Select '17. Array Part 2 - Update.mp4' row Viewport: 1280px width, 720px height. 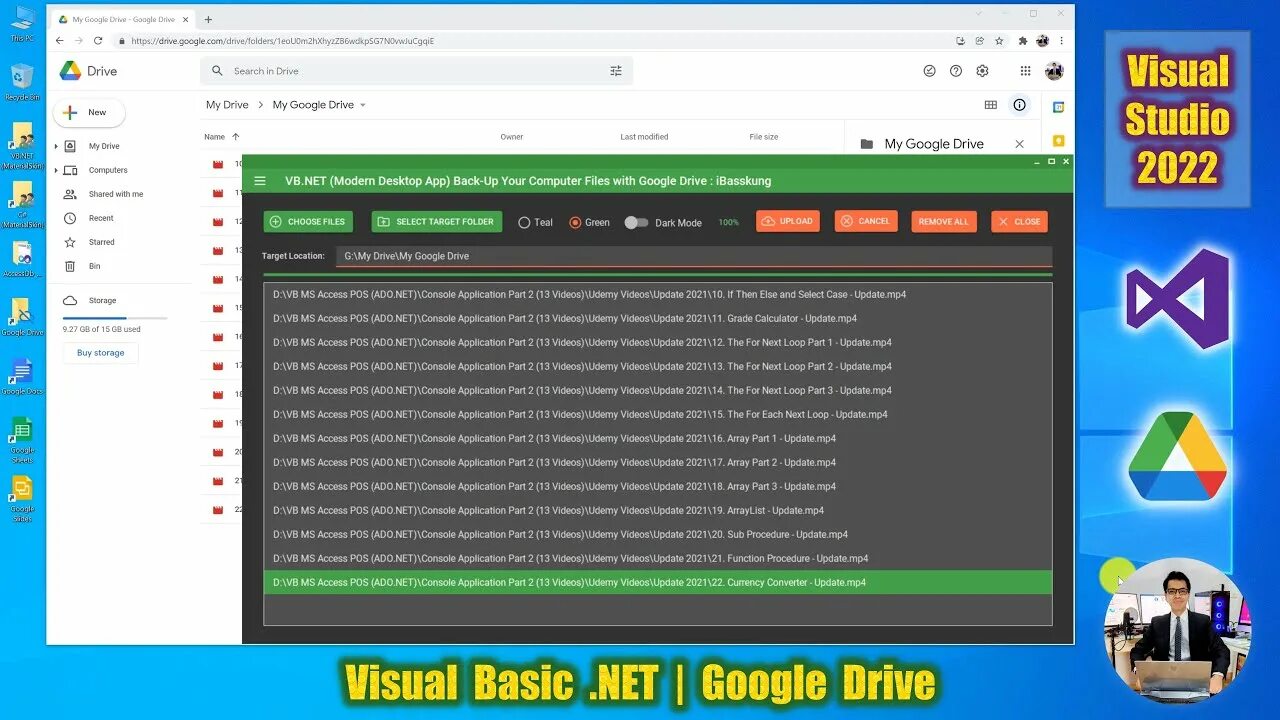[658, 463]
